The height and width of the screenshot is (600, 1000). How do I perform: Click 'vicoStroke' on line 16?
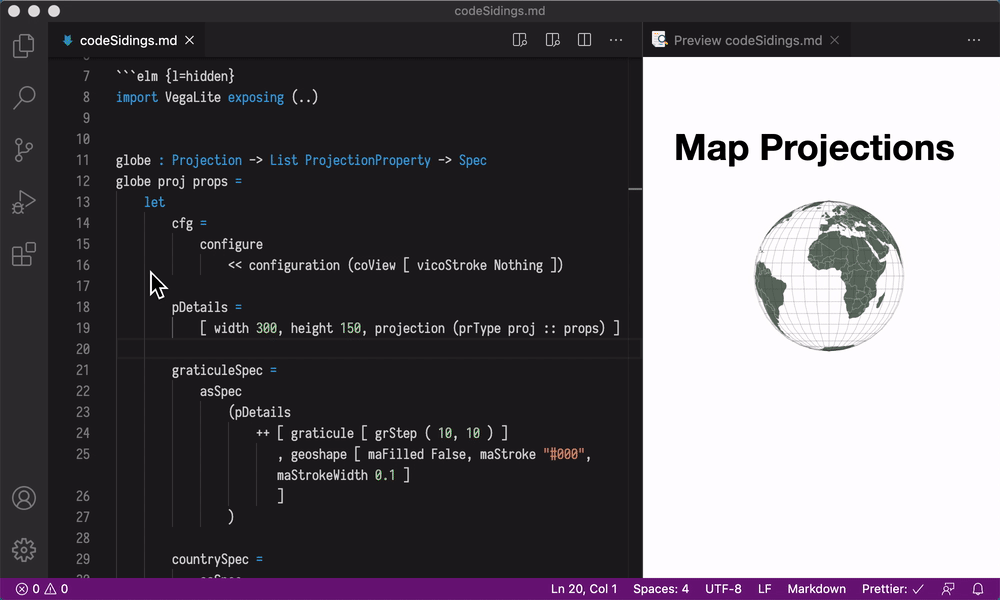(x=452, y=265)
